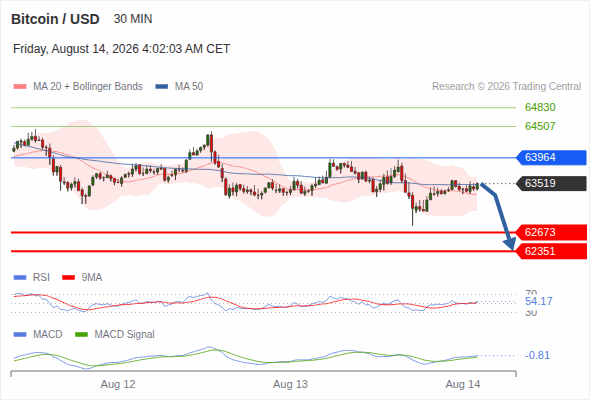Click the 64830 resistance level label
The image size is (590, 400).
pyautogui.click(x=540, y=108)
